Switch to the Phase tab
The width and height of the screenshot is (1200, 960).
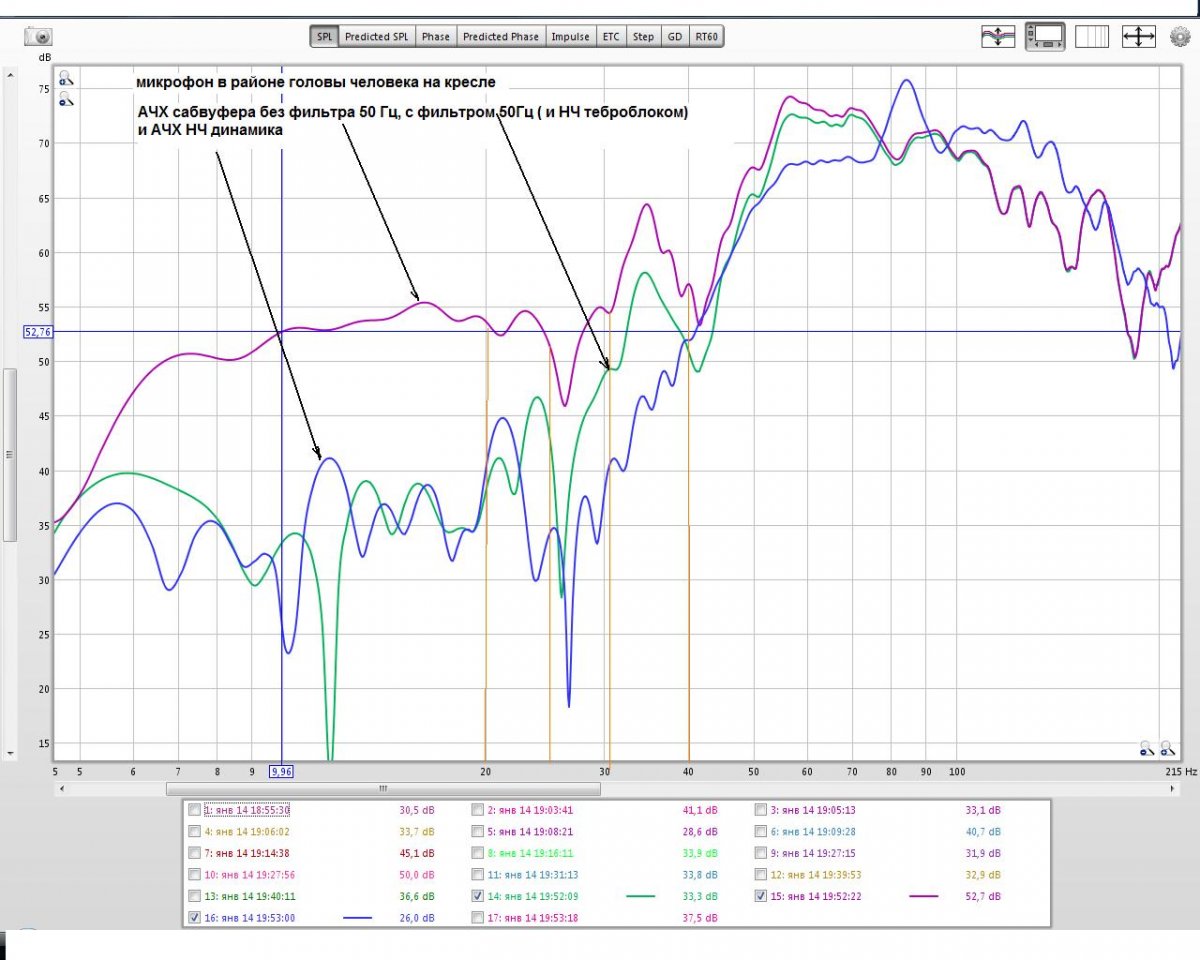pos(435,37)
